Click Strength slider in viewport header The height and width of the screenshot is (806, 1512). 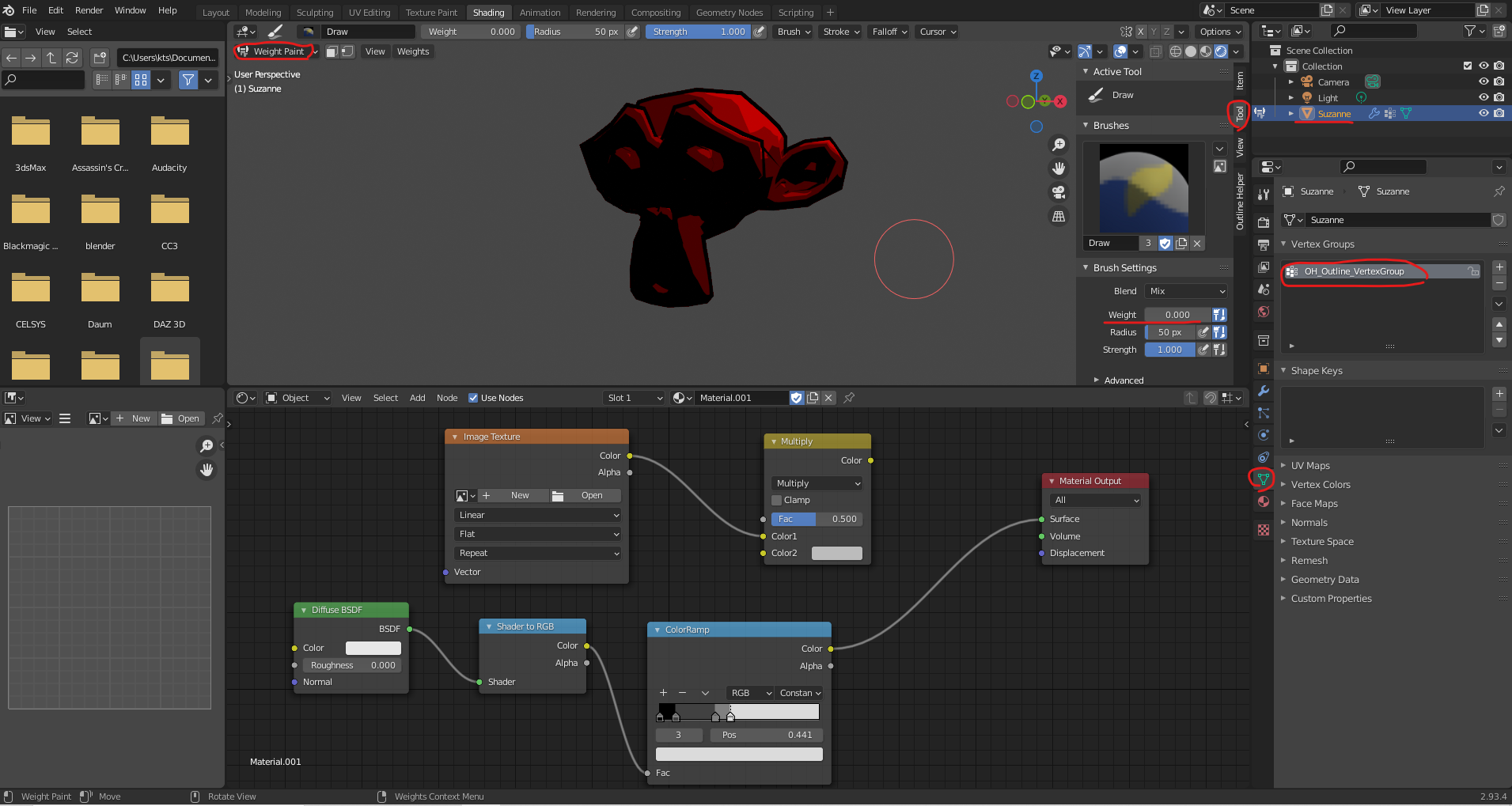[x=698, y=32]
